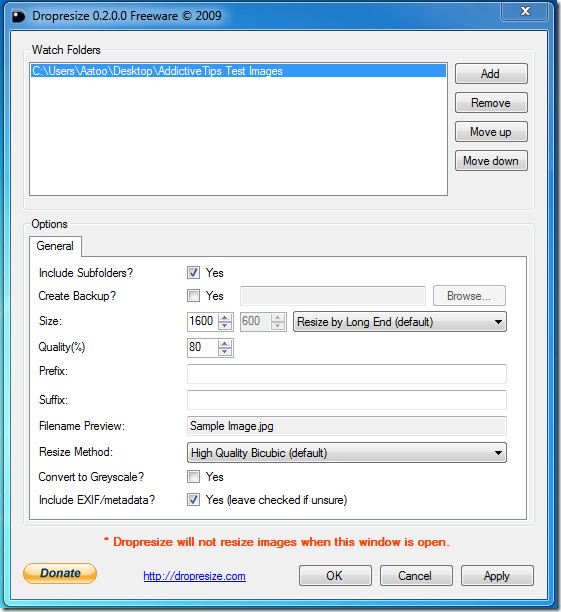Click the Cancel button
Viewport: 561px width, 612px height.
tap(416, 576)
